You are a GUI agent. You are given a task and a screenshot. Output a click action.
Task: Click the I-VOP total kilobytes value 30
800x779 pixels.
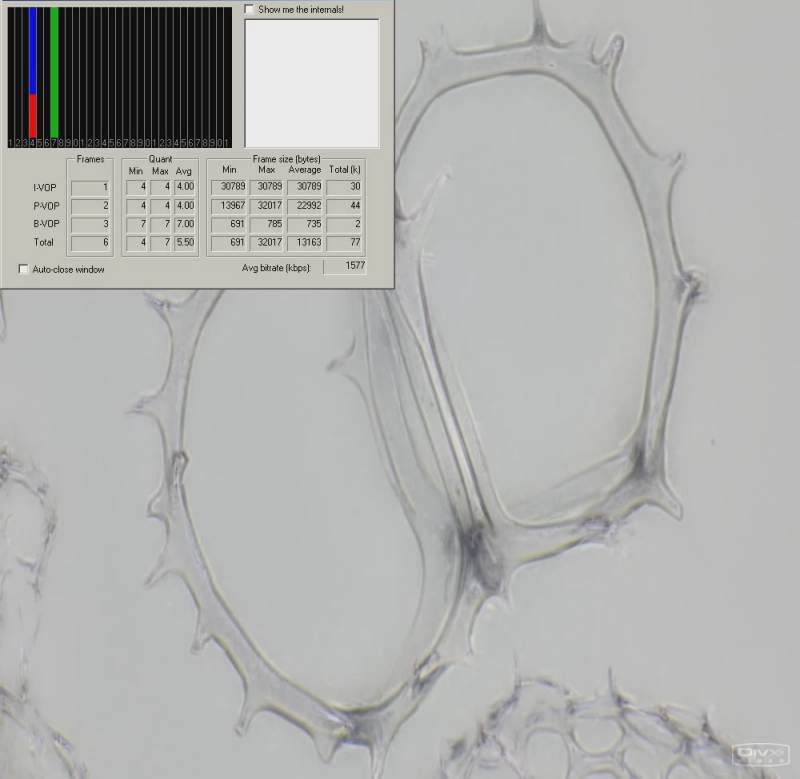pyautogui.click(x=344, y=187)
